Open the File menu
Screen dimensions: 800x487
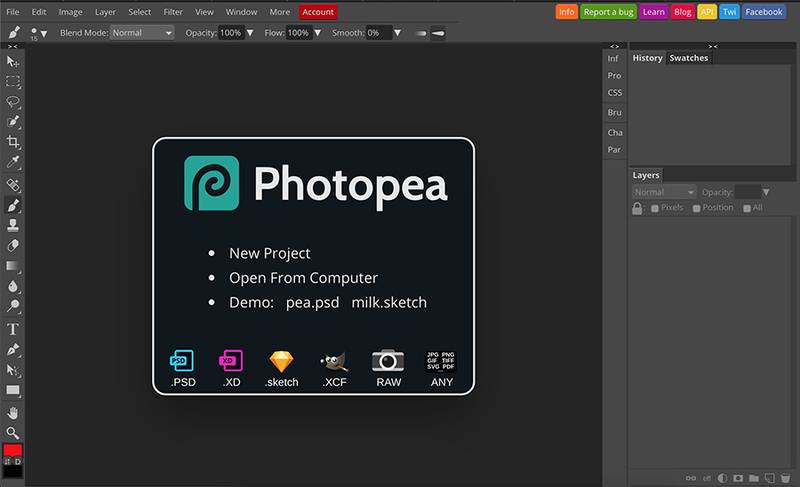click(x=13, y=12)
